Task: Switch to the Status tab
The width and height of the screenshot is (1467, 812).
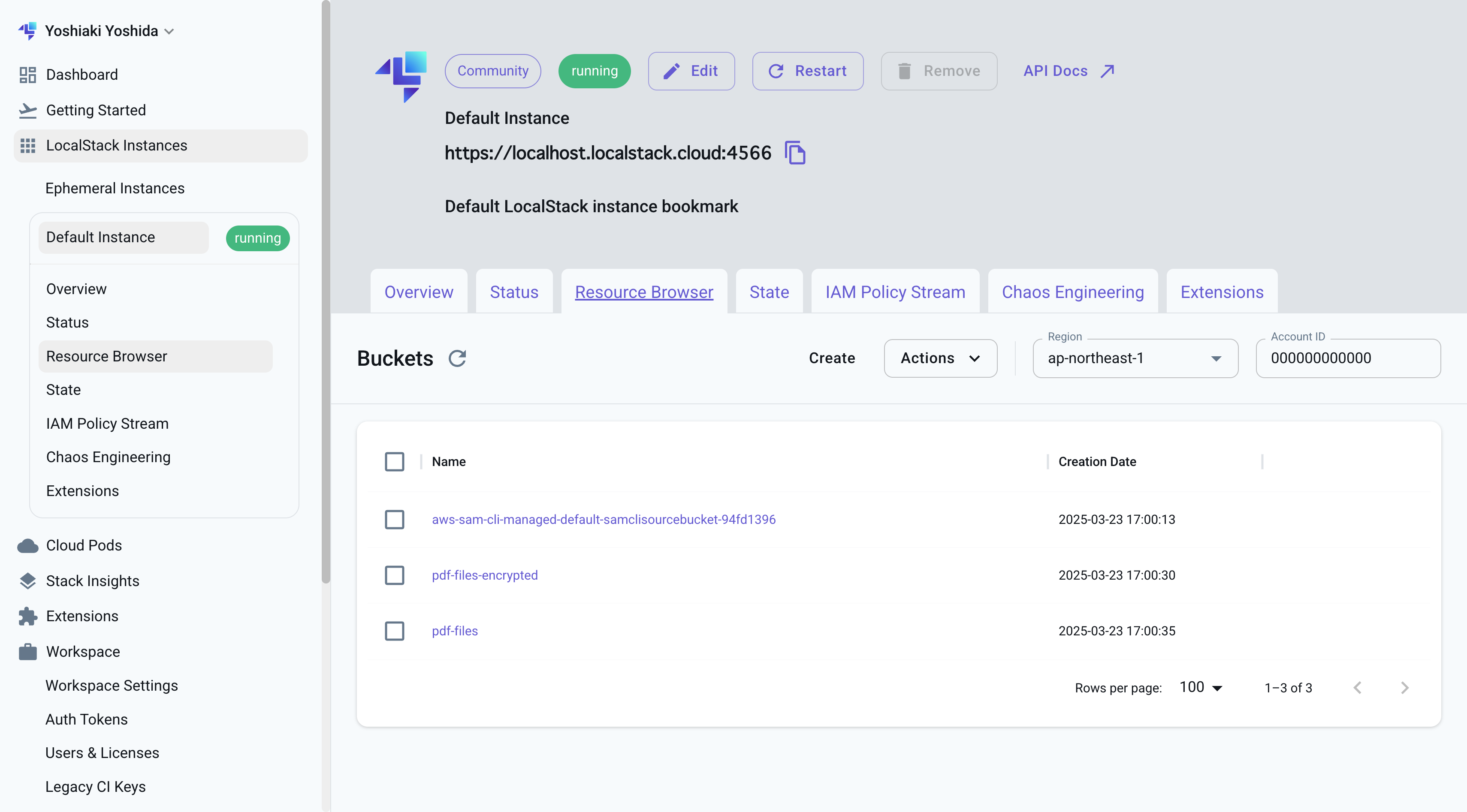Action: point(514,292)
